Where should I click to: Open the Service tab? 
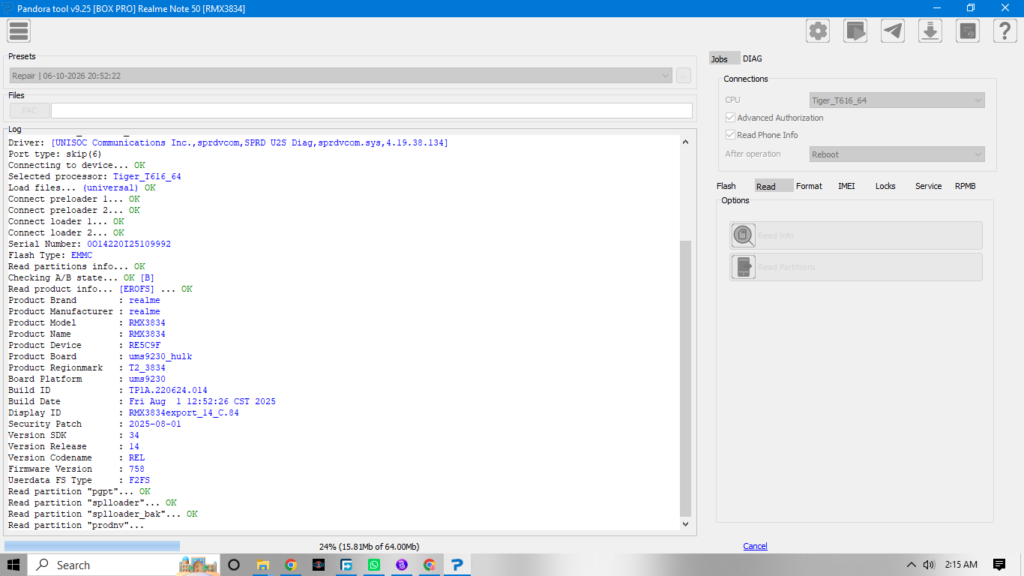928,186
